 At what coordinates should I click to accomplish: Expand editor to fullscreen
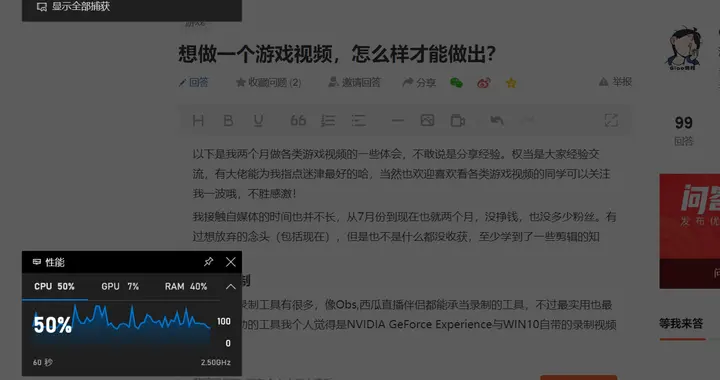tap(611, 121)
